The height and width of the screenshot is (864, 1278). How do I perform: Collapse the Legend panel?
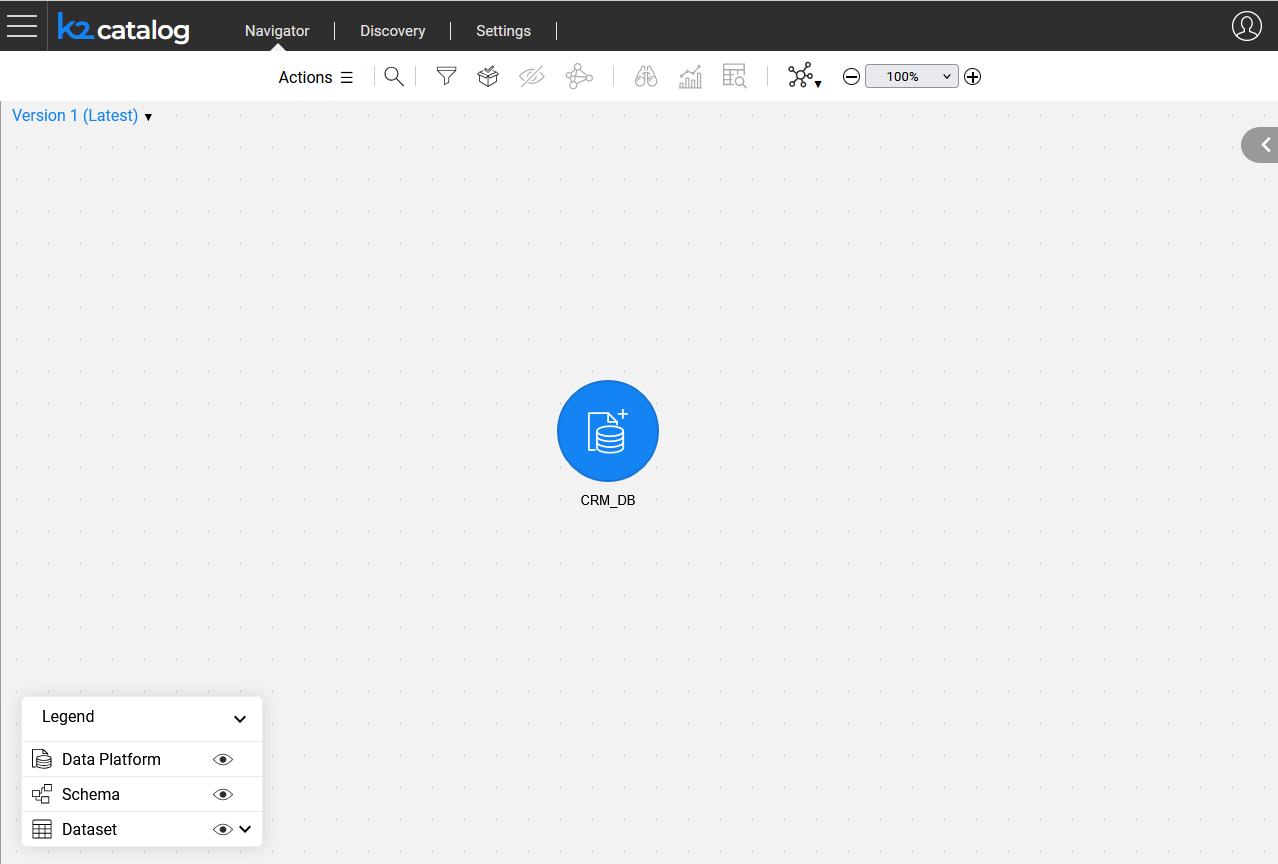click(240, 719)
